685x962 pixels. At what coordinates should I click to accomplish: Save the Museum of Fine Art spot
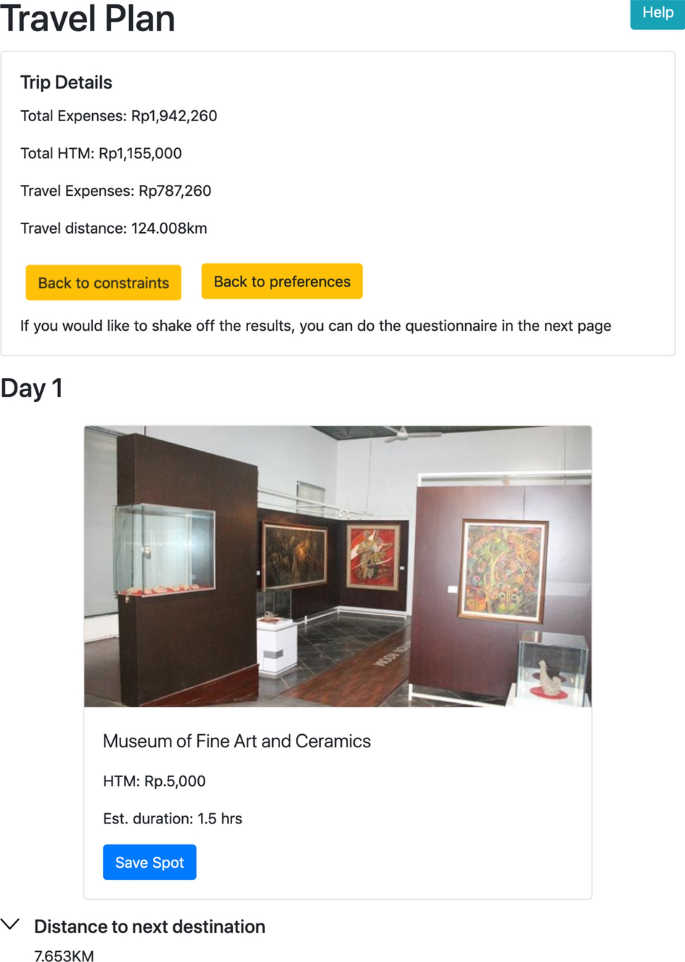coord(149,862)
